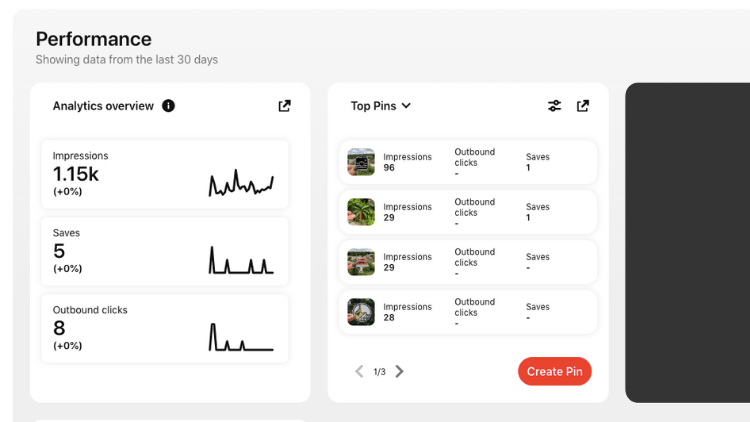Open Analytics overview in new window icon

click(x=285, y=106)
